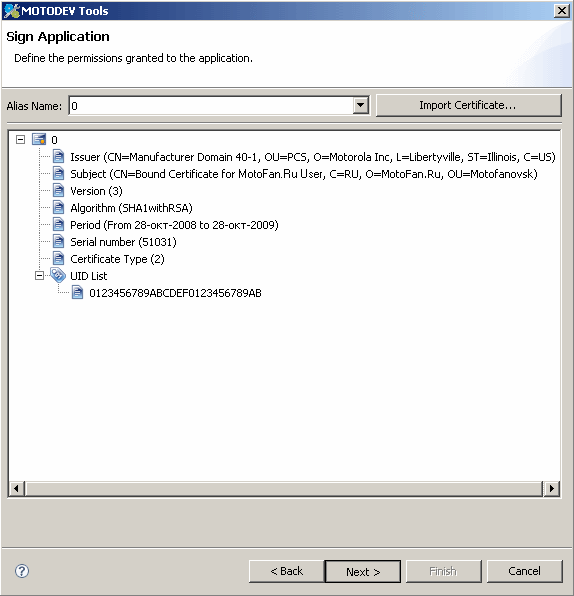The height and width of the screenshot is (596, 574).
Task: Collapse the root certificate node 0
Action: (21, 139)
